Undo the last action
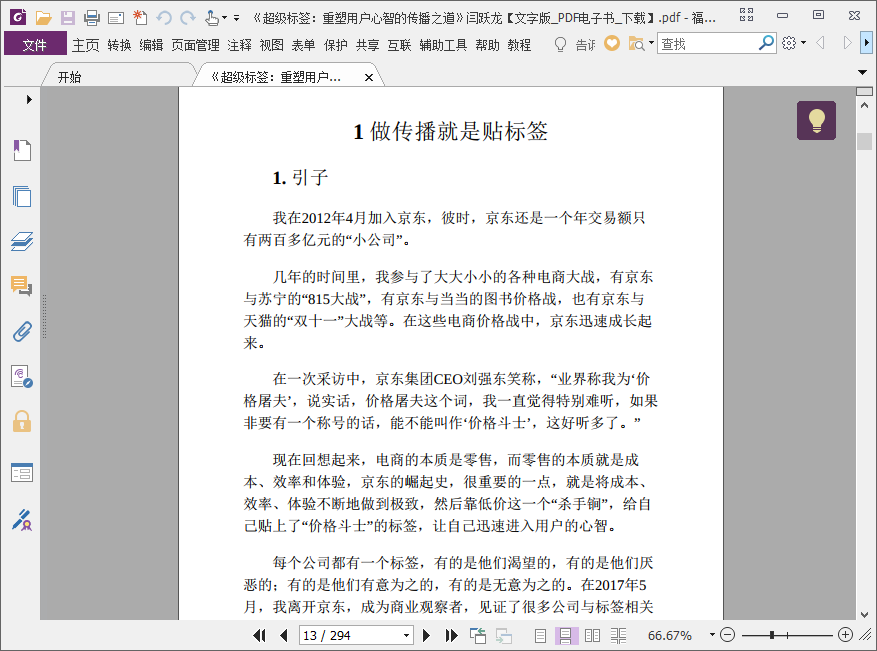The image size is (877, 651). click(x=164, y=18)
